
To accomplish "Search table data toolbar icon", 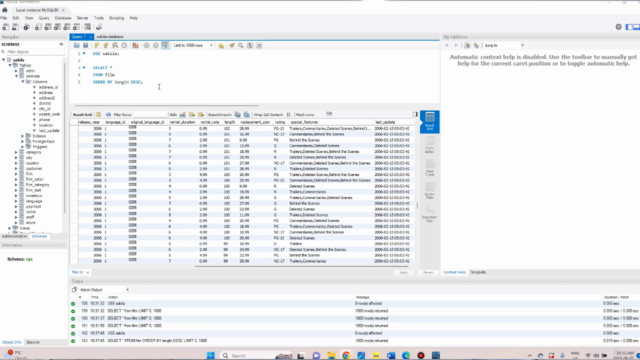I will 88,27.
